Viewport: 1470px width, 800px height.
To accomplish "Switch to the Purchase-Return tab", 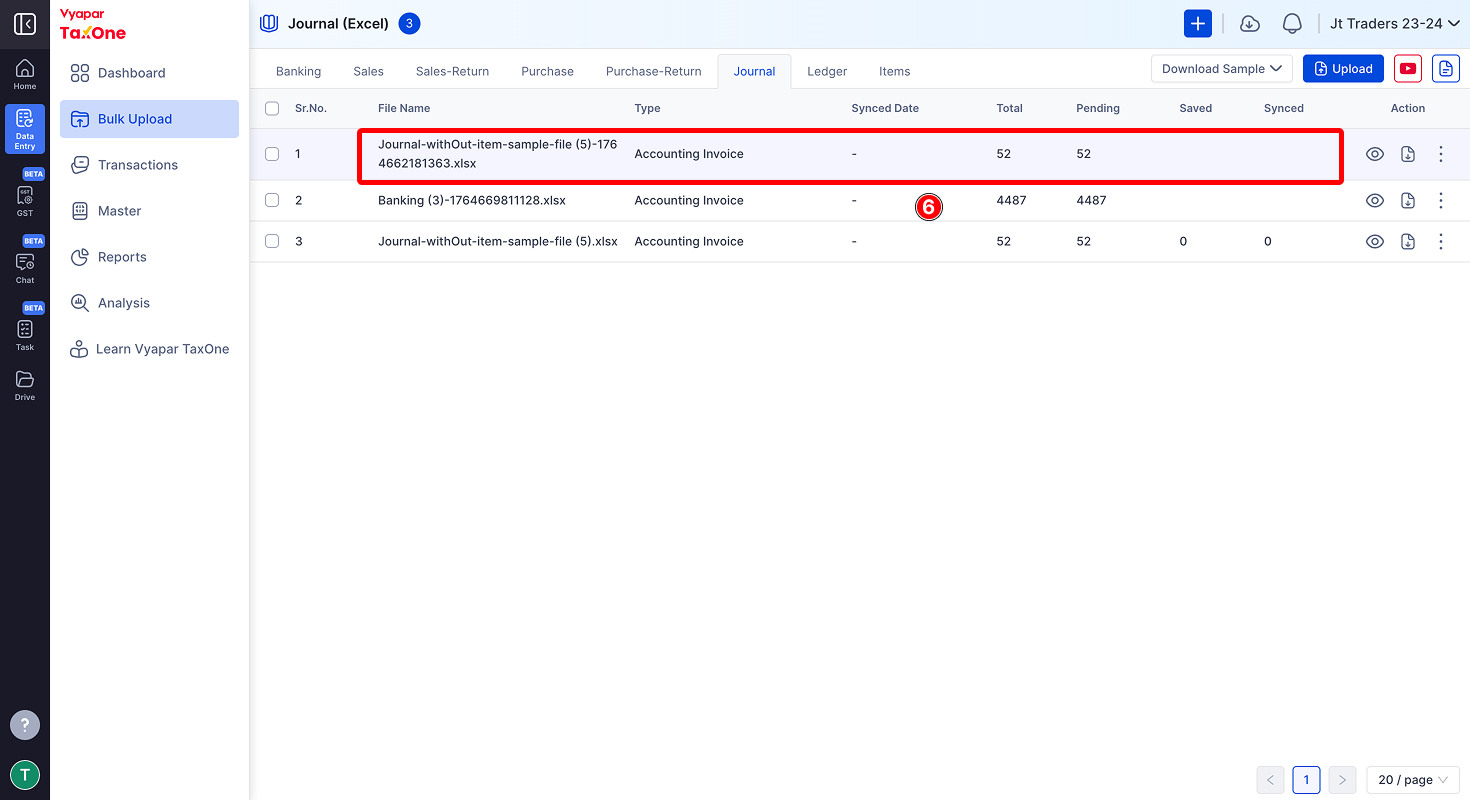I will tap(654, 71).
